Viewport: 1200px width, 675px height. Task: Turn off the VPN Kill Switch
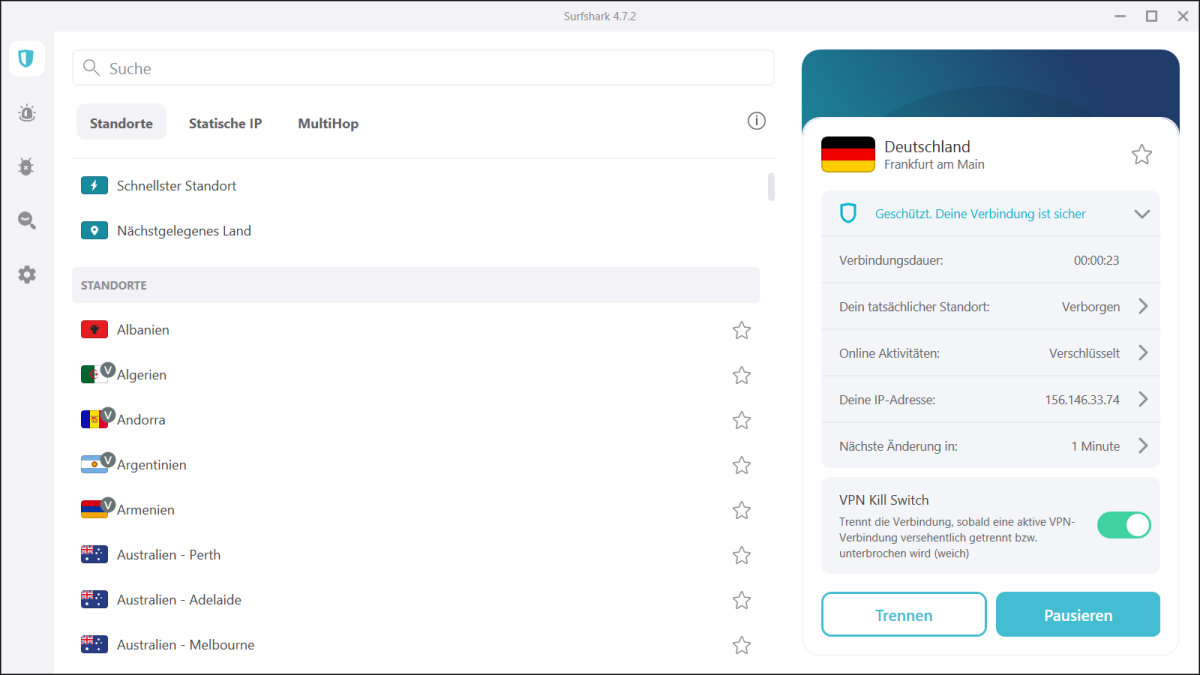pyautogui.click(x=1124, y=525)
